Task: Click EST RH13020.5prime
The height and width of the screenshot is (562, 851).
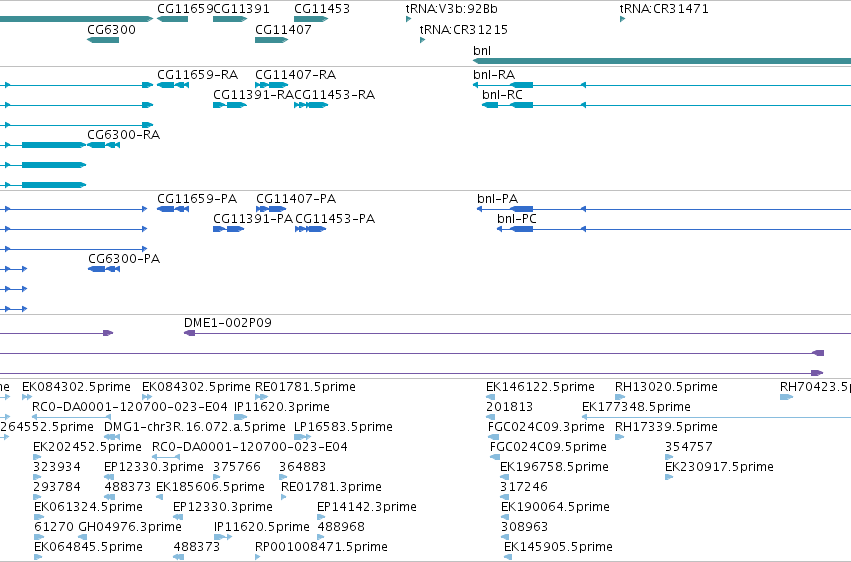Action: pos(666,387)
